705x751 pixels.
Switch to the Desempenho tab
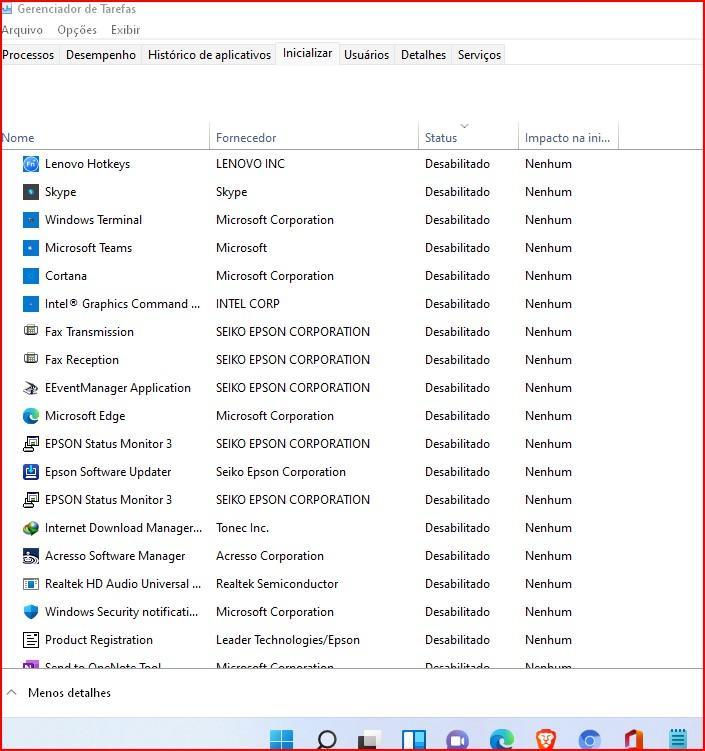coord(101,55)
